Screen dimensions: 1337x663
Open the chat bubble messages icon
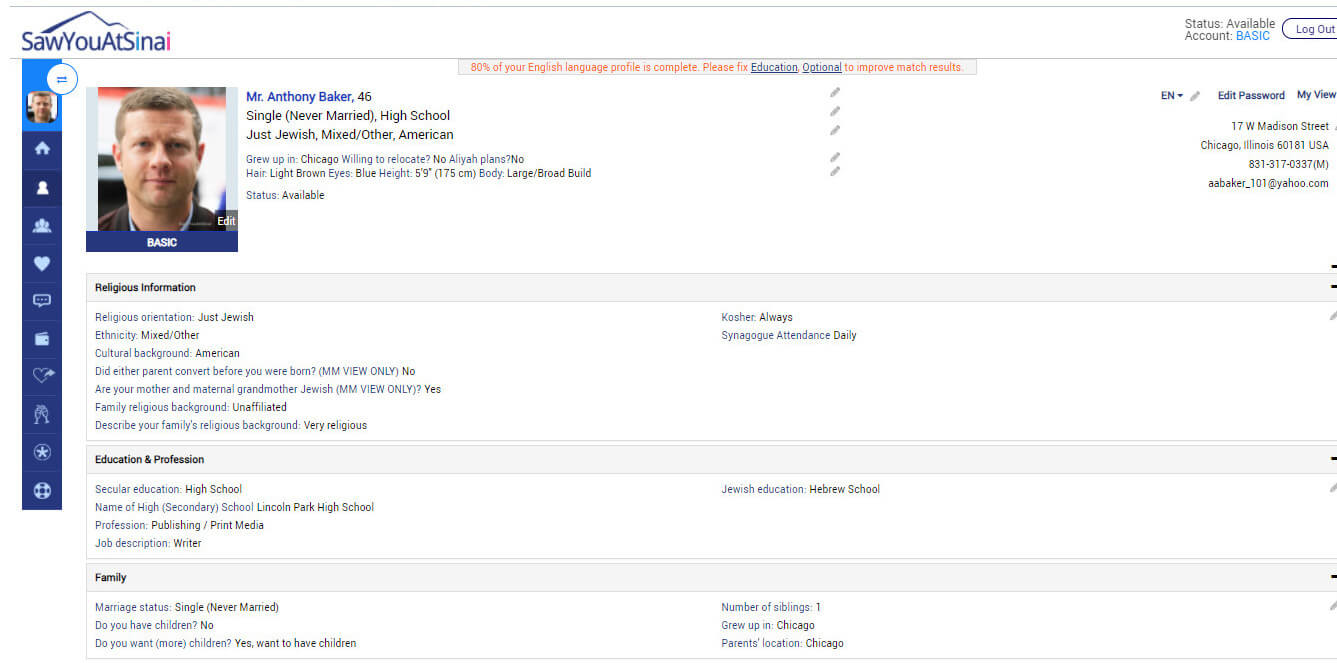pyautogui.click(x=42, y=300)
